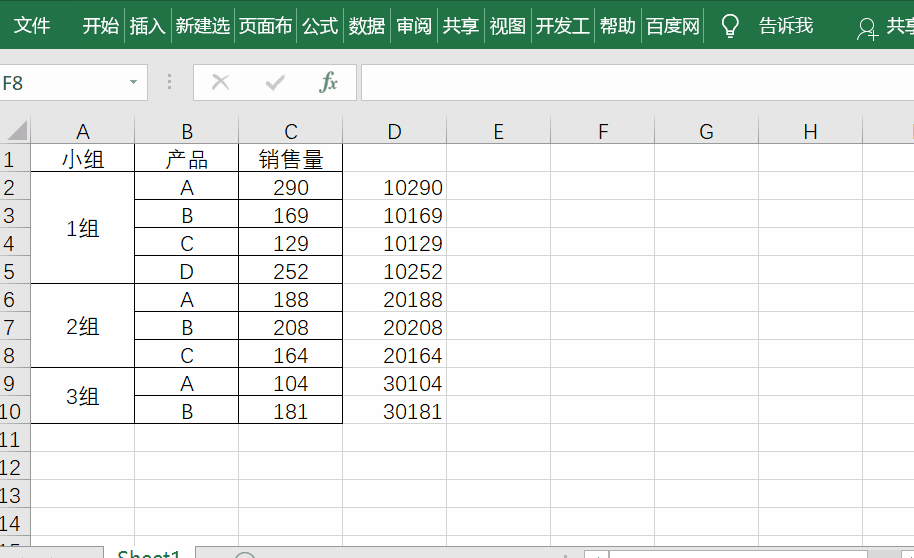Click the 产品 header cell
Screen dimensions: 914x558
(187, 159)
